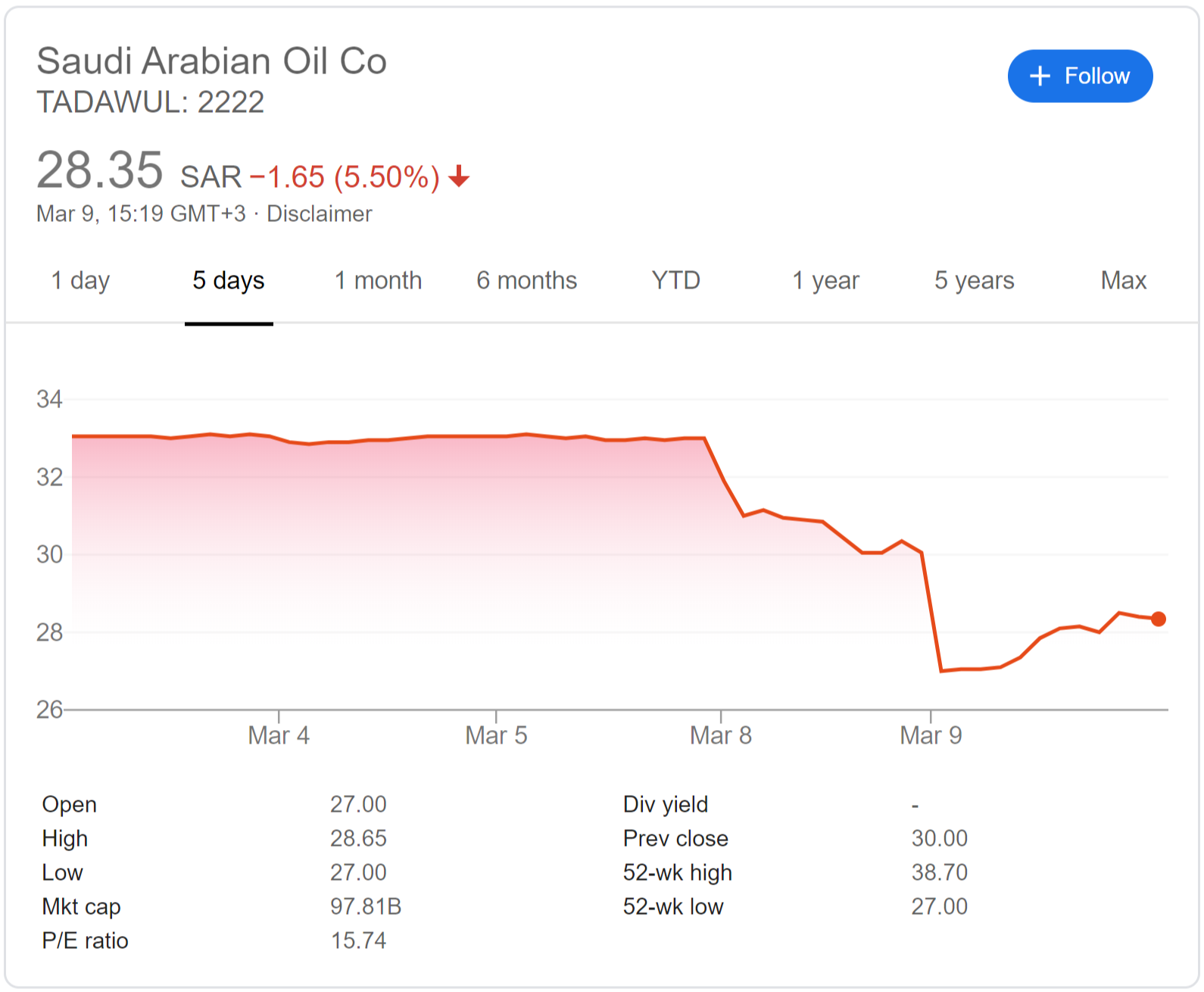Select the 6 months time range

tap(526, 280)
